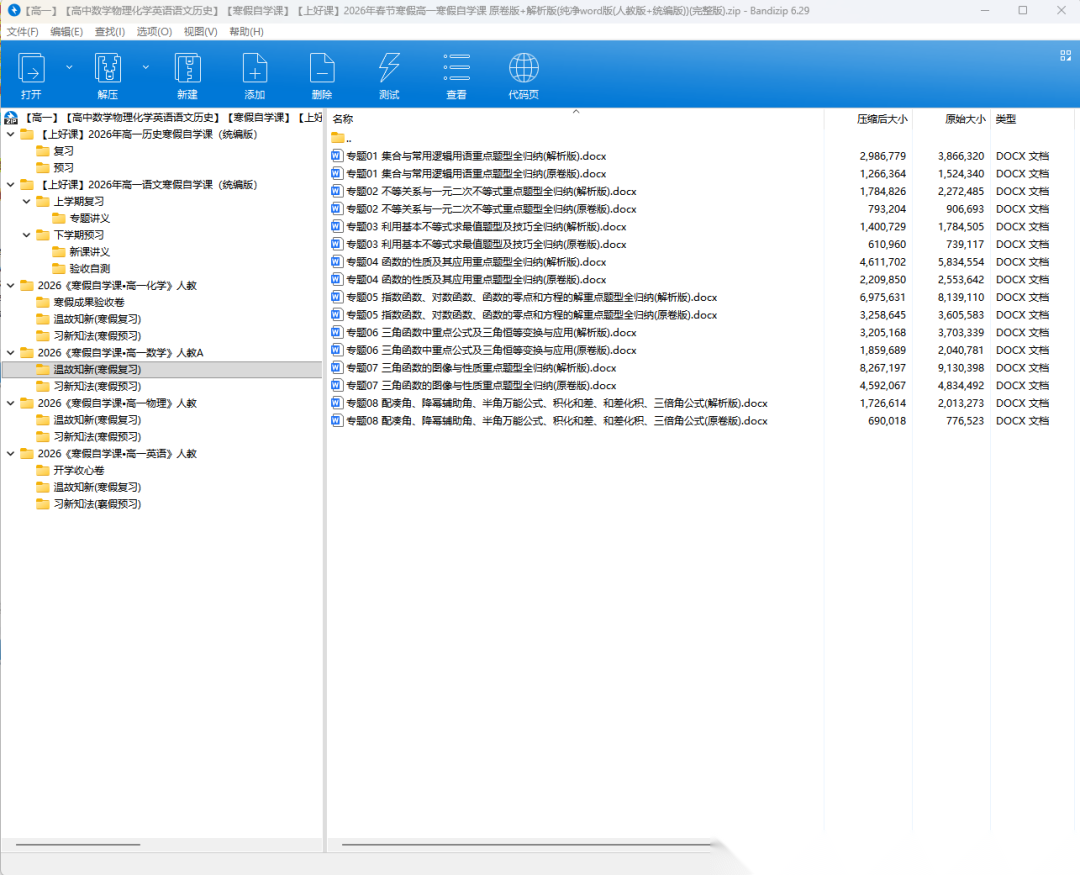1080x875 pixels.
Task: Open the dropdown arrow next to 解压
Action: 146,67
